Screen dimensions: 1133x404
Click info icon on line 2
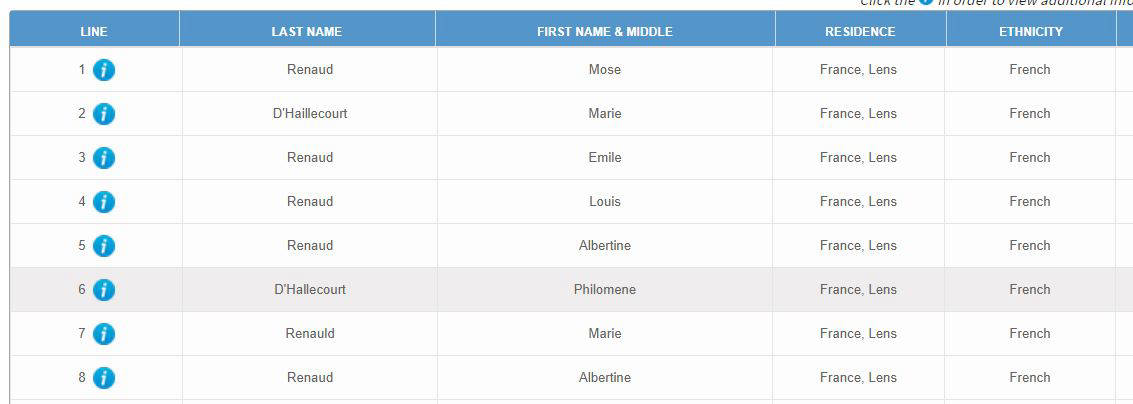pyautogui.click(x=104, y=114)
